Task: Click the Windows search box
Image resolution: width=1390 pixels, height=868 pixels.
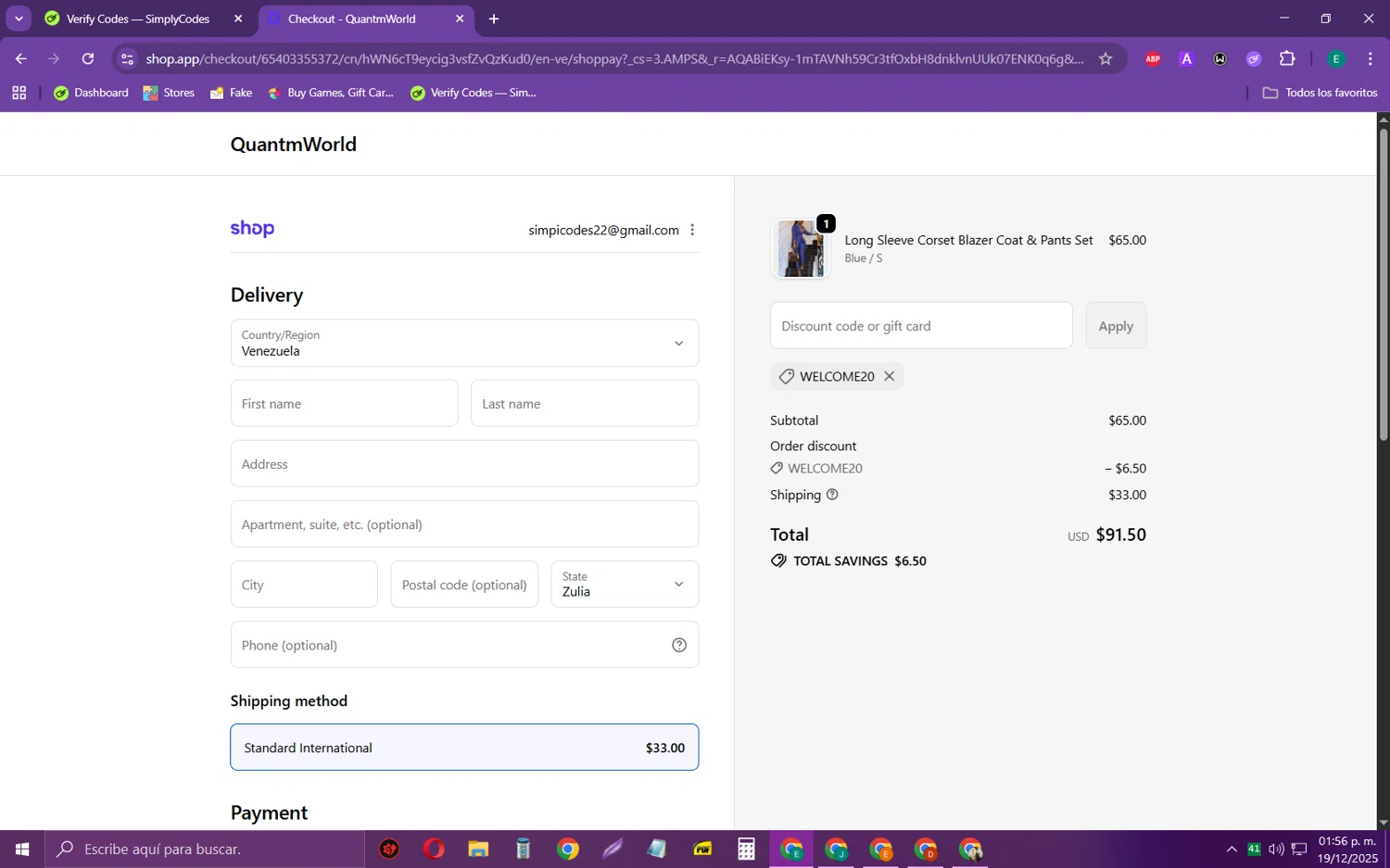Action: pos(204,849)
